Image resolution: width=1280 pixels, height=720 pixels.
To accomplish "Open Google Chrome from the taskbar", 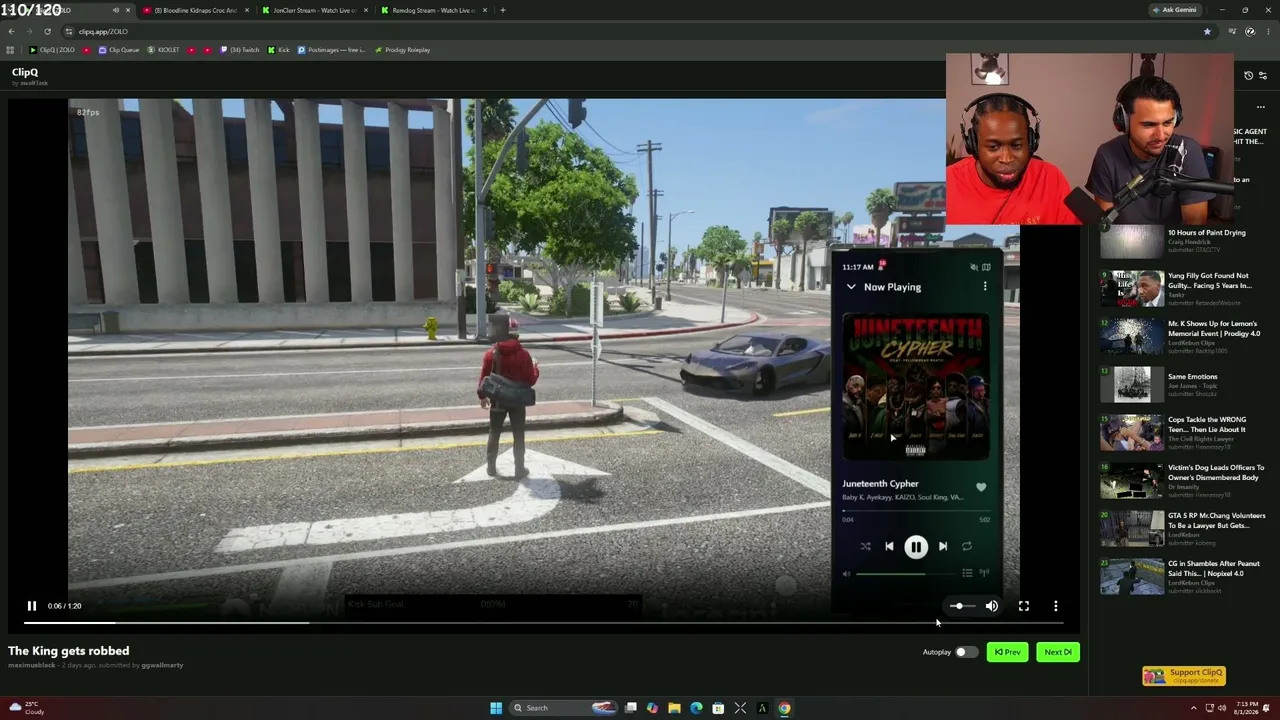I will point(784,708).
